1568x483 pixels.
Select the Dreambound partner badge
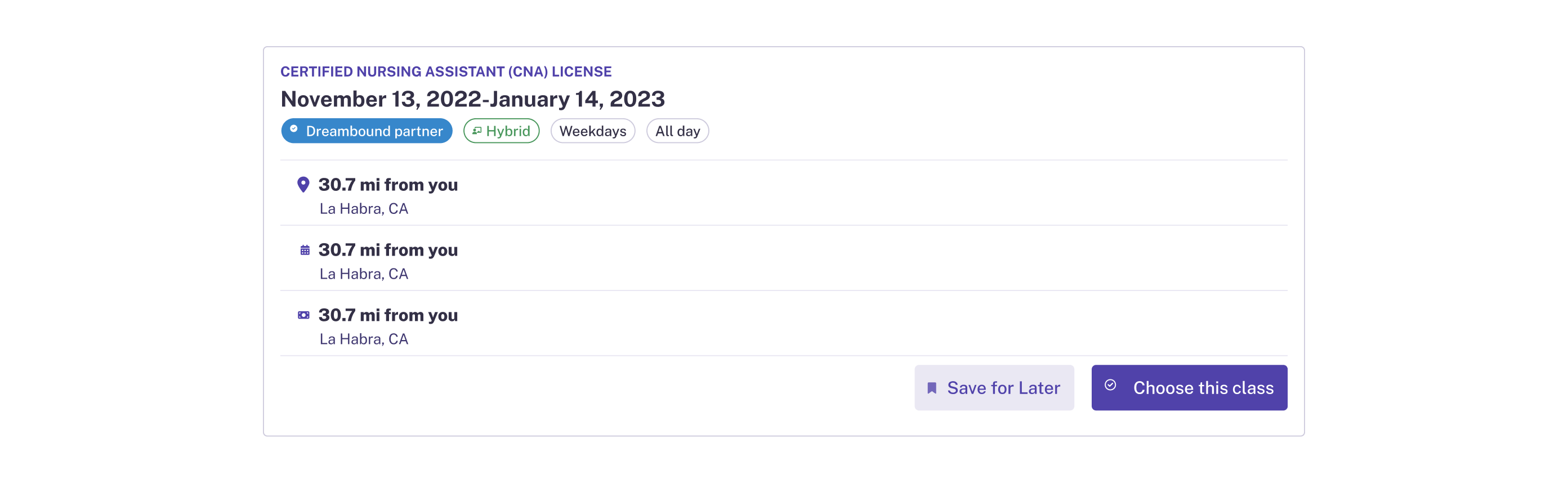[367, 131]
